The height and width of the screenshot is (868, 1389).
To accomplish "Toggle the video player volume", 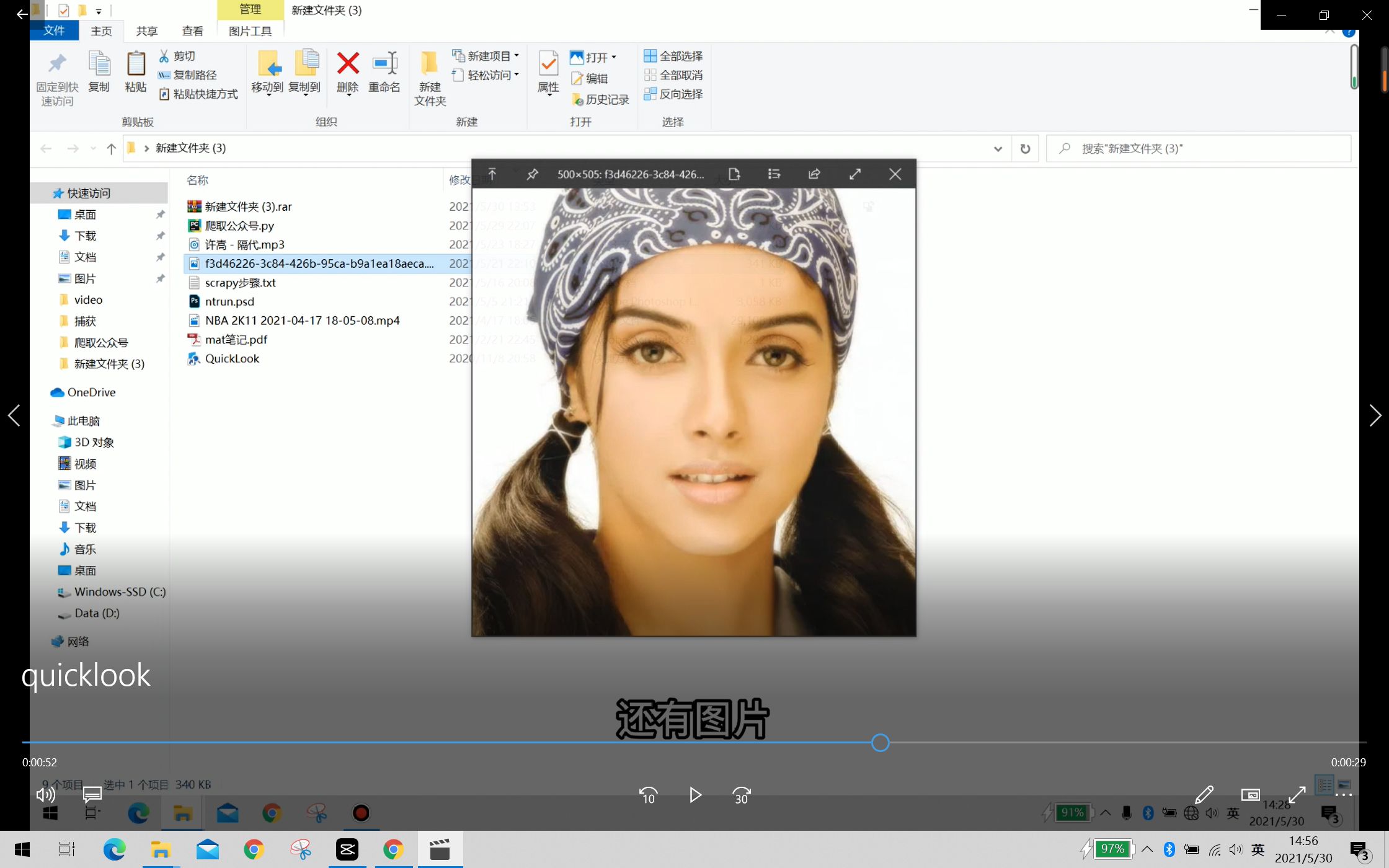I will [x=45, y=795].
